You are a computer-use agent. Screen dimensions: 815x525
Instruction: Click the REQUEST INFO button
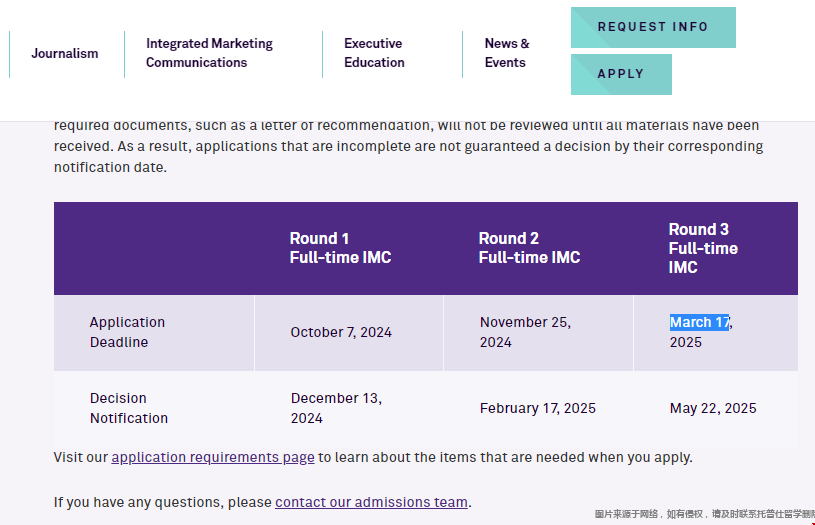point(653,28)
